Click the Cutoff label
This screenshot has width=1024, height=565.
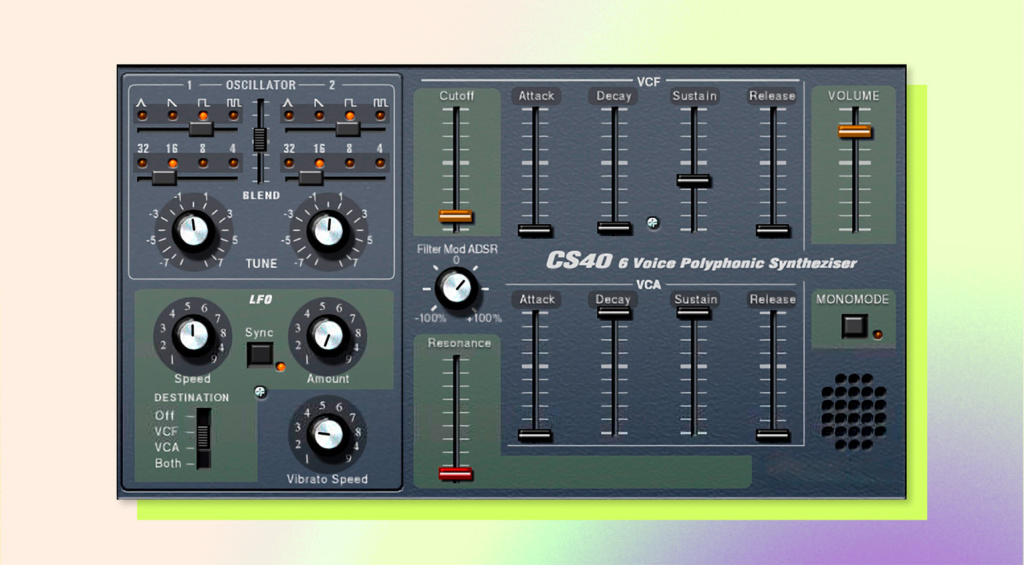tap(456, 96)
